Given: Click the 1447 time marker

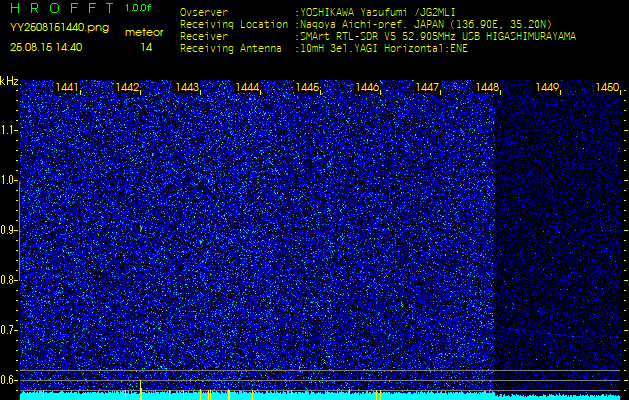Looking at the screenshot, I should coord(427,87).
